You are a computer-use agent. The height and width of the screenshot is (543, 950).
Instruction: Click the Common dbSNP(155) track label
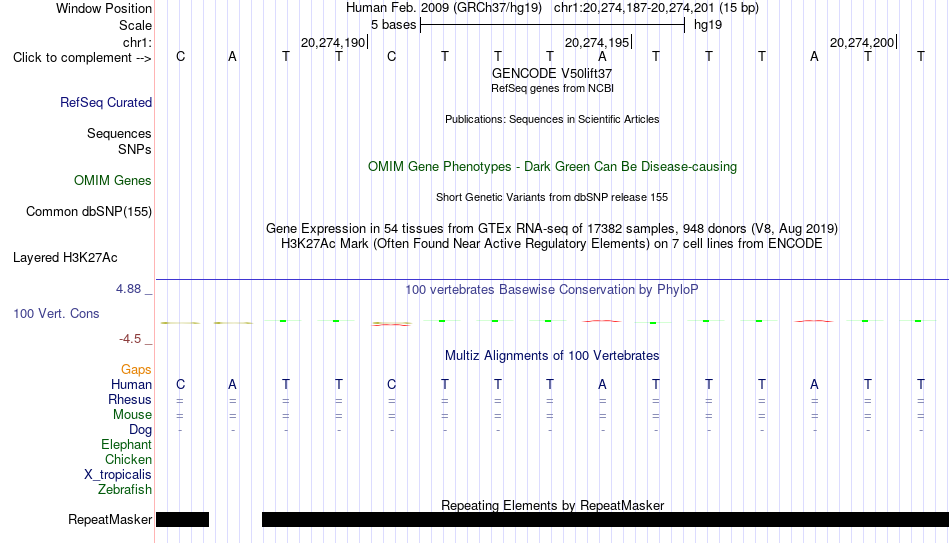point(89,212)
